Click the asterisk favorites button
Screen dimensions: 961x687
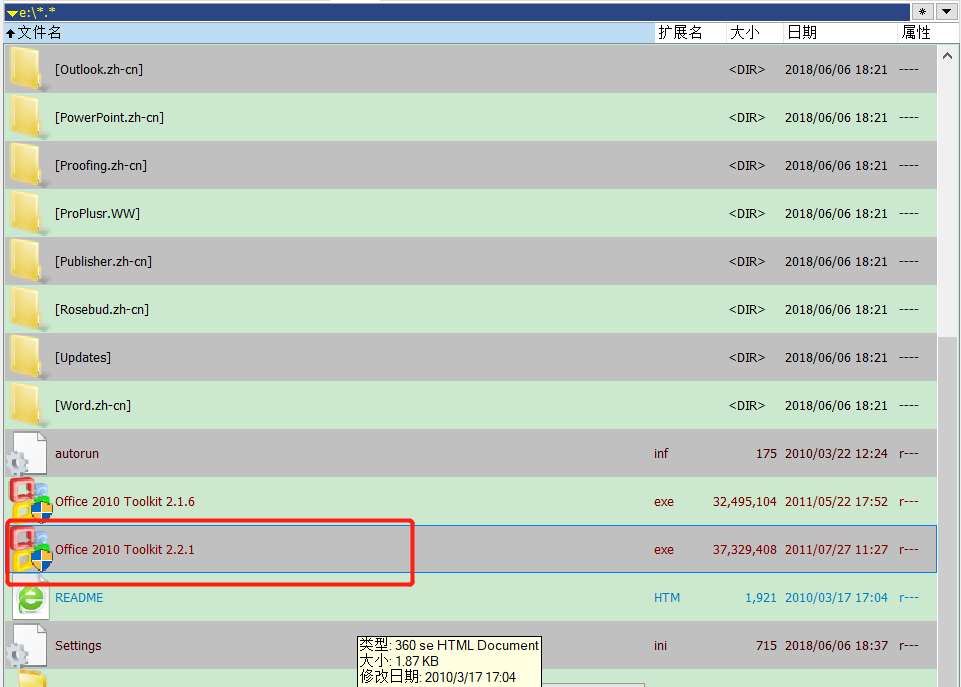point(922,12)
